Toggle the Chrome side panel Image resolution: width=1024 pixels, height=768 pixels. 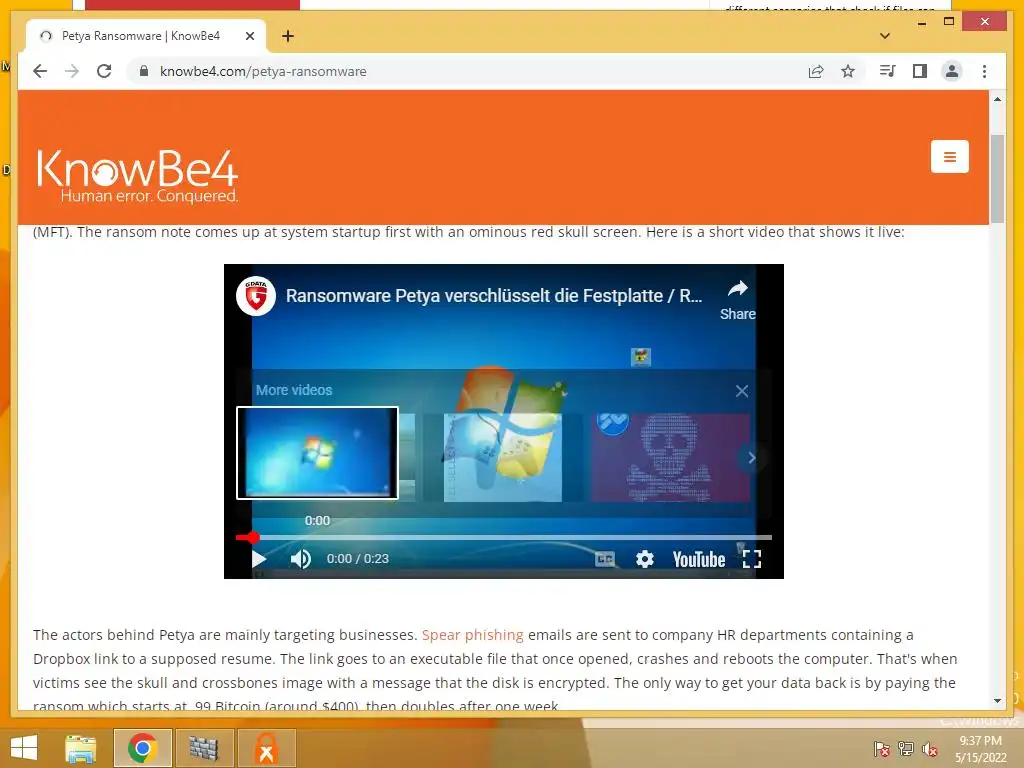coord(920,71)
